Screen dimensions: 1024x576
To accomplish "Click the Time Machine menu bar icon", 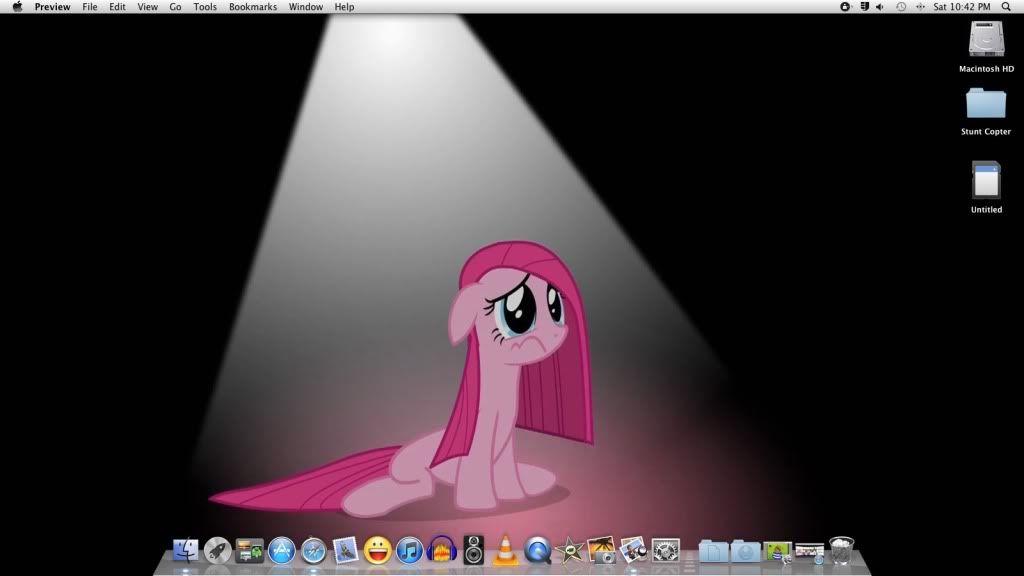I will point(901,7).
